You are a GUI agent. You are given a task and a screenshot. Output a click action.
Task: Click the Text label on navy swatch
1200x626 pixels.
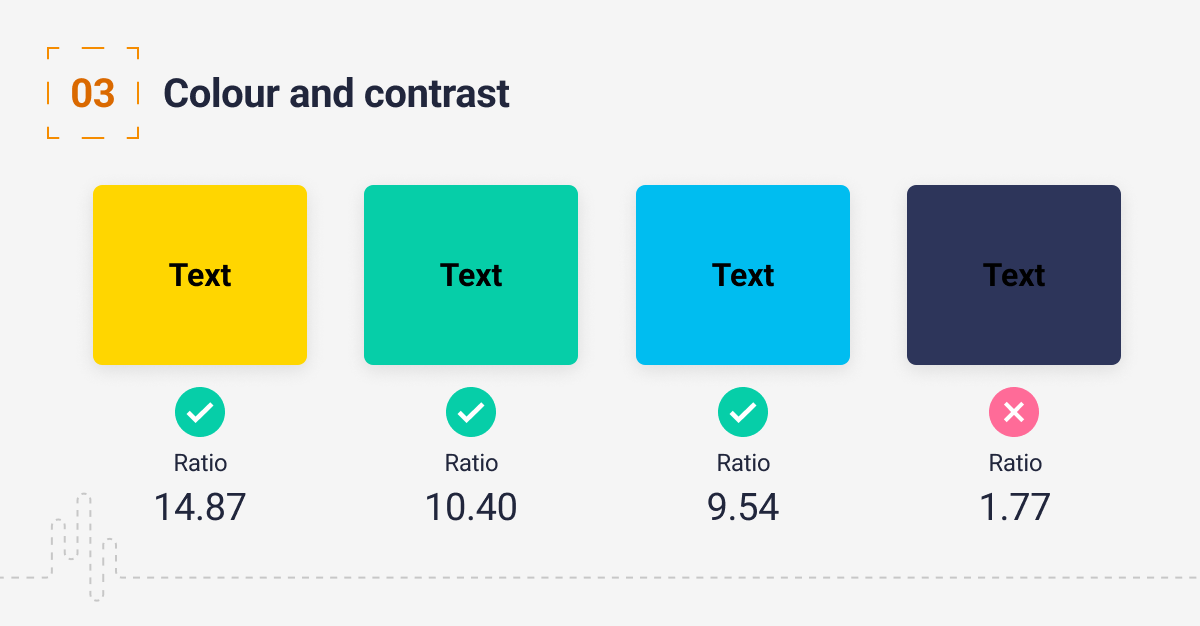(1014, 275)
